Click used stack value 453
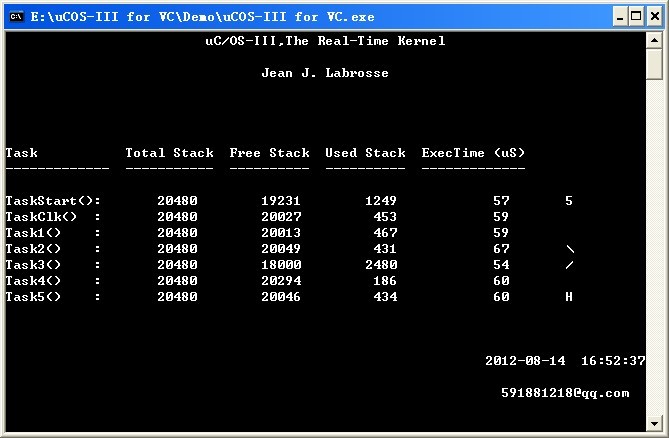The height and width of the screenshot is (438, 669). [385, 217]
